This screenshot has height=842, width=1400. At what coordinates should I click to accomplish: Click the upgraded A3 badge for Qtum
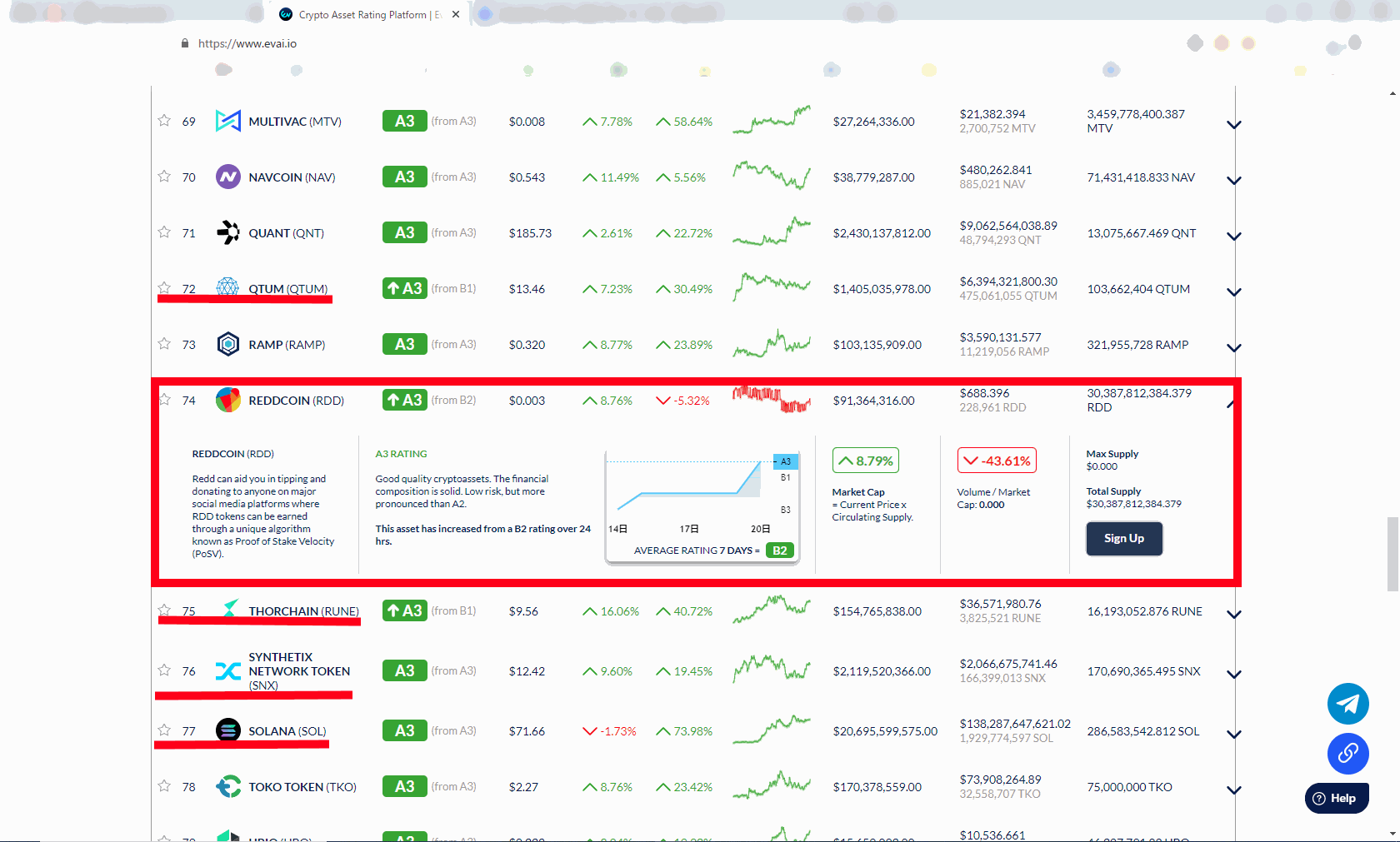point(405,289)
